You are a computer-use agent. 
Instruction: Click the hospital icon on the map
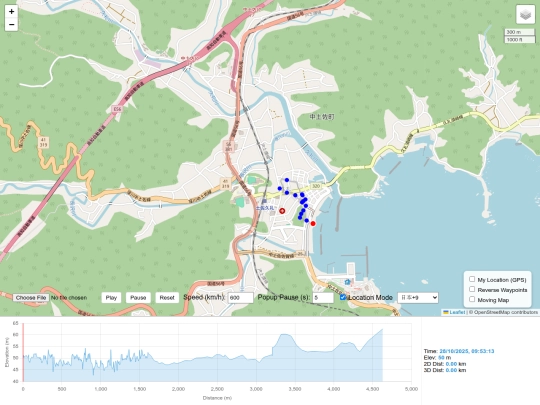coord(282,211)
